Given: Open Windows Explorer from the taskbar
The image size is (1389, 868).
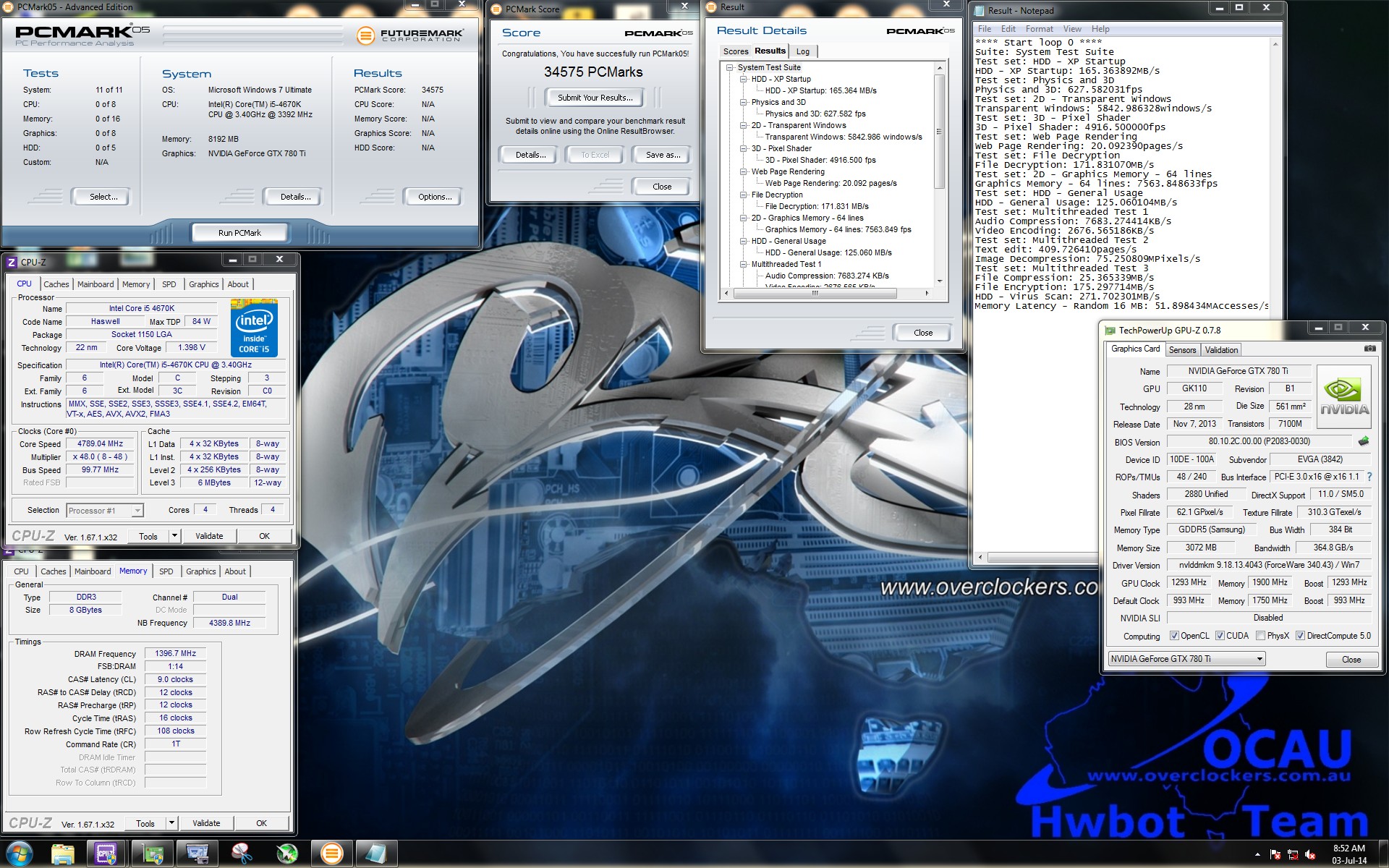Looking at the screenshot, I should tap(63, 854).
